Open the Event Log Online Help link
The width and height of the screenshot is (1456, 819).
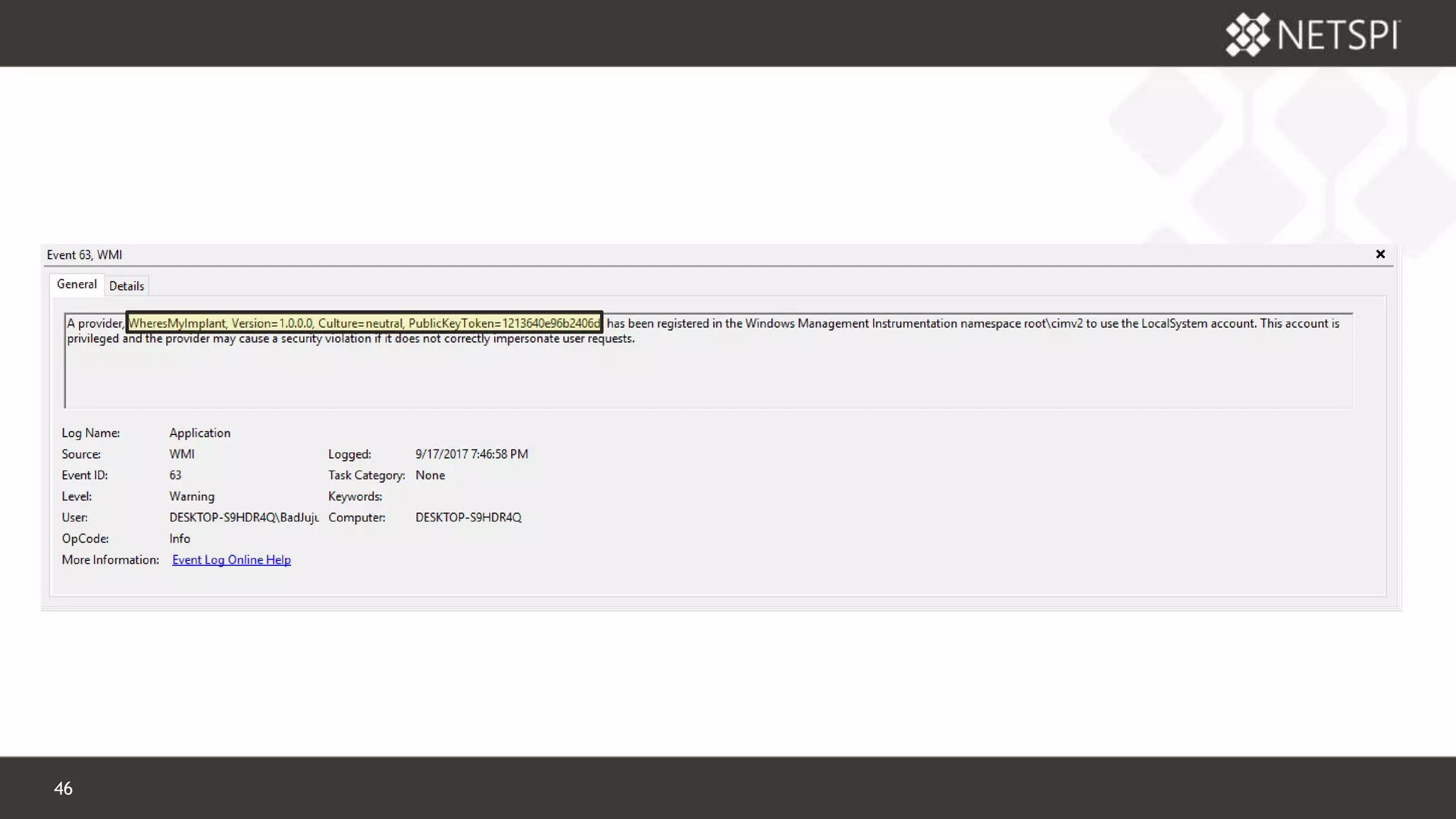(x=231, y=560)
